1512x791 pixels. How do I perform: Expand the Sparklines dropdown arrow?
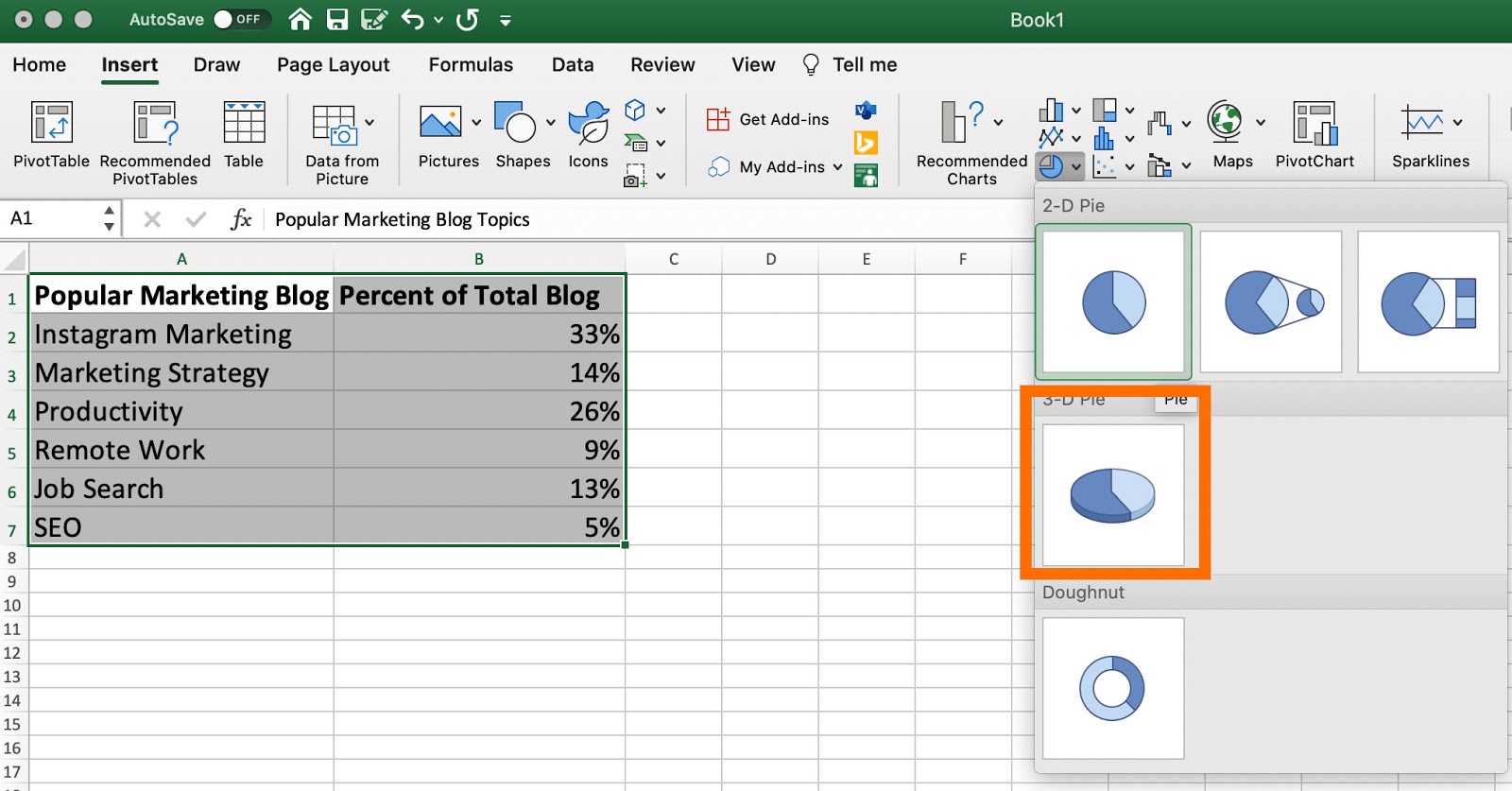1457,123
